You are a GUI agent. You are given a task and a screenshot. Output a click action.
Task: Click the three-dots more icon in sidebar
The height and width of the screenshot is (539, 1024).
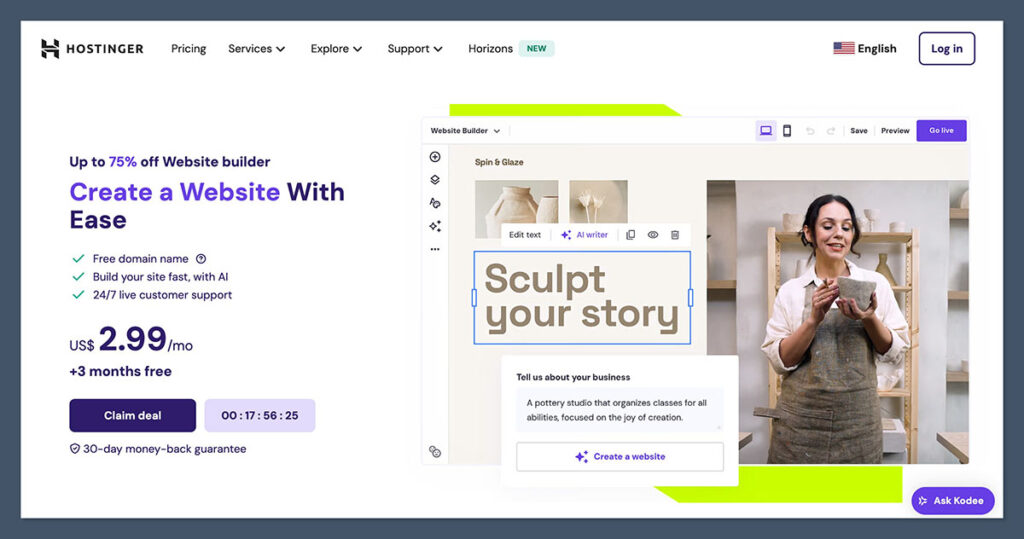(x=435, y=249)
